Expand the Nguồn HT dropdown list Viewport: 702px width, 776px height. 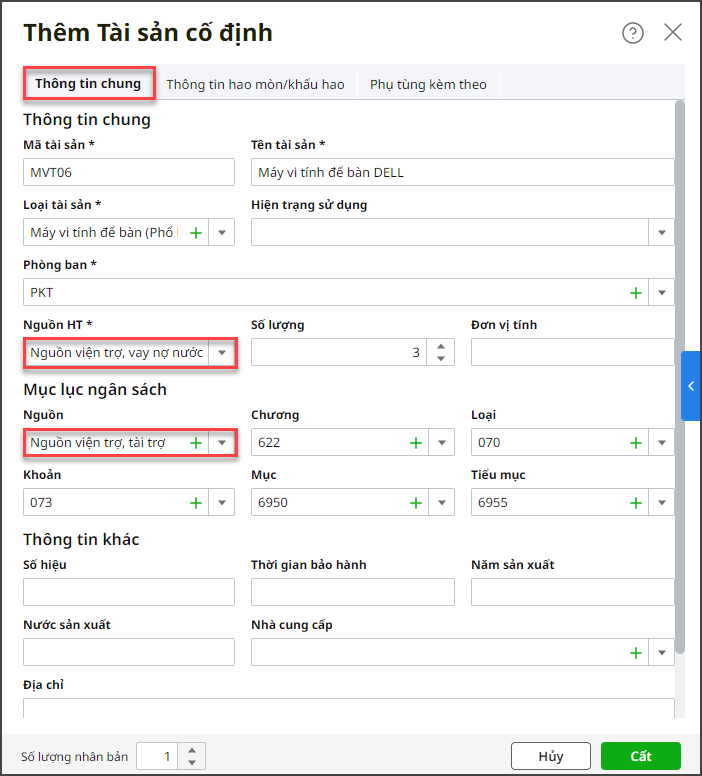(222, 353)
